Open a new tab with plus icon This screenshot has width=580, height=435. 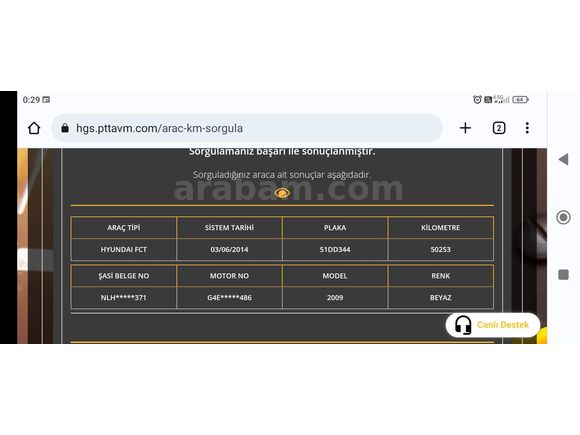pyautogui.click(x=465, y=128)
